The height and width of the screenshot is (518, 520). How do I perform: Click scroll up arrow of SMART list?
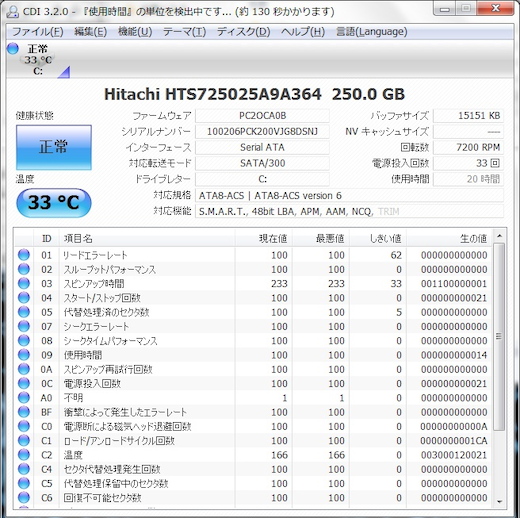pos(499,236)
